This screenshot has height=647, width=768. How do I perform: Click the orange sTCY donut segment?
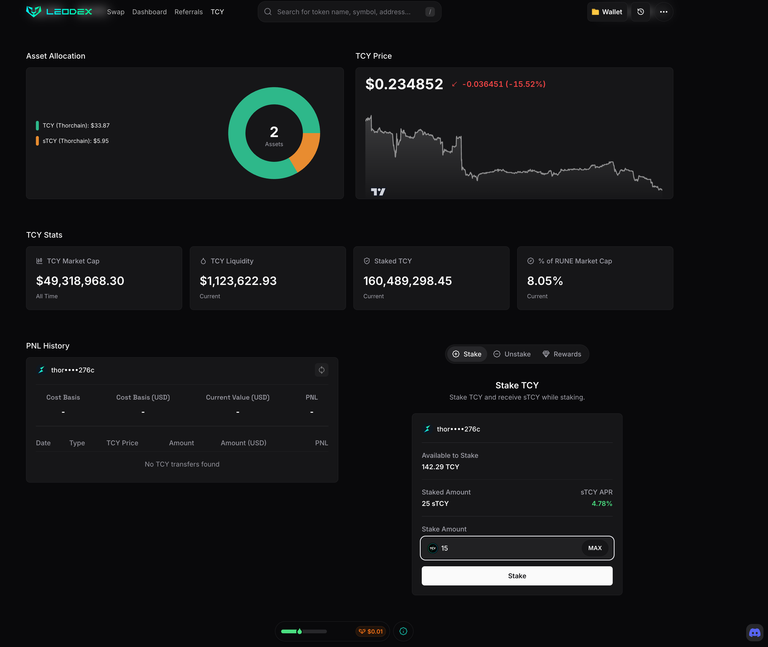coord(306,152)
